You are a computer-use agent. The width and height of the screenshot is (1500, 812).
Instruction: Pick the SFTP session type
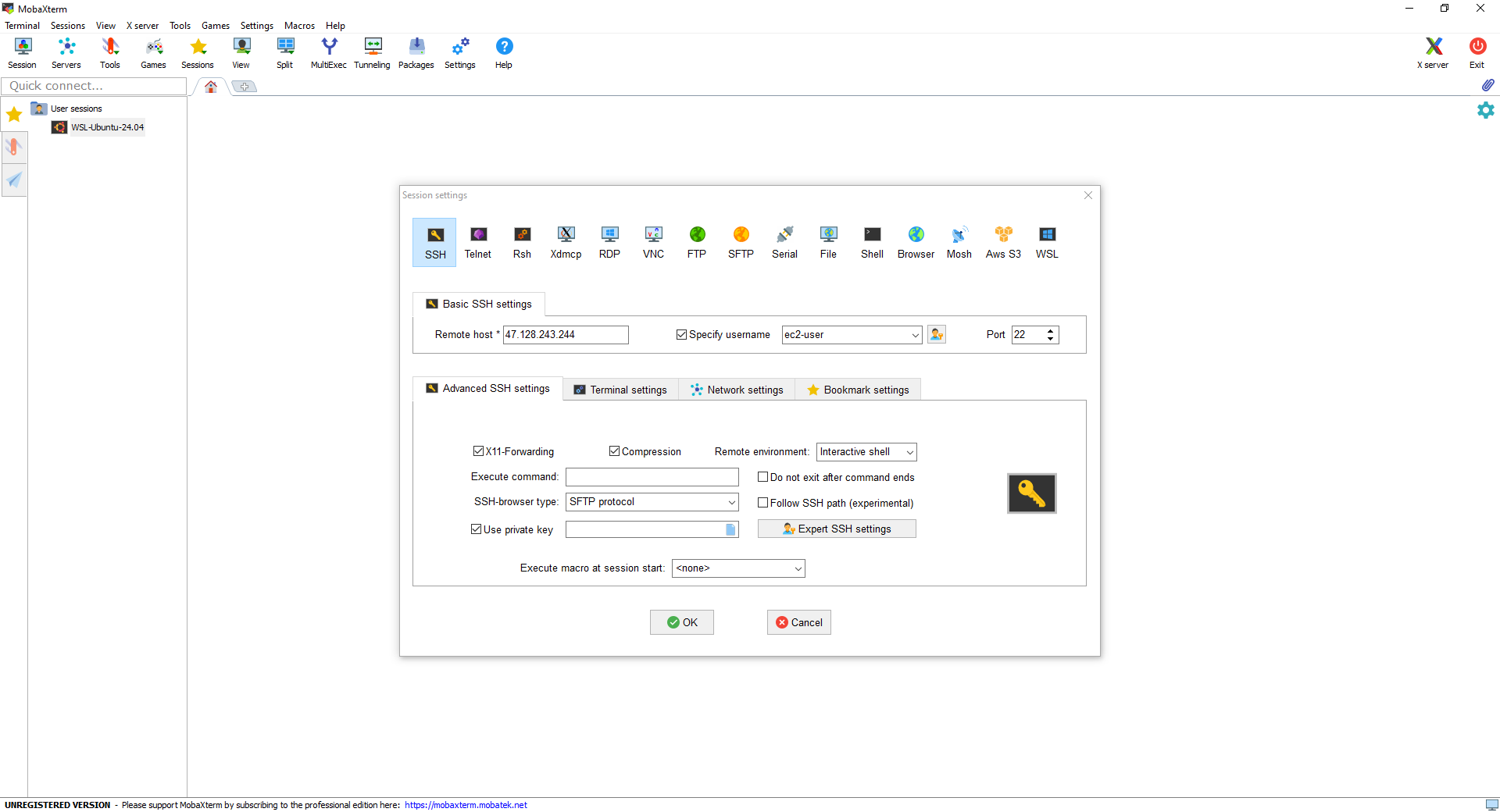[741, 242]
